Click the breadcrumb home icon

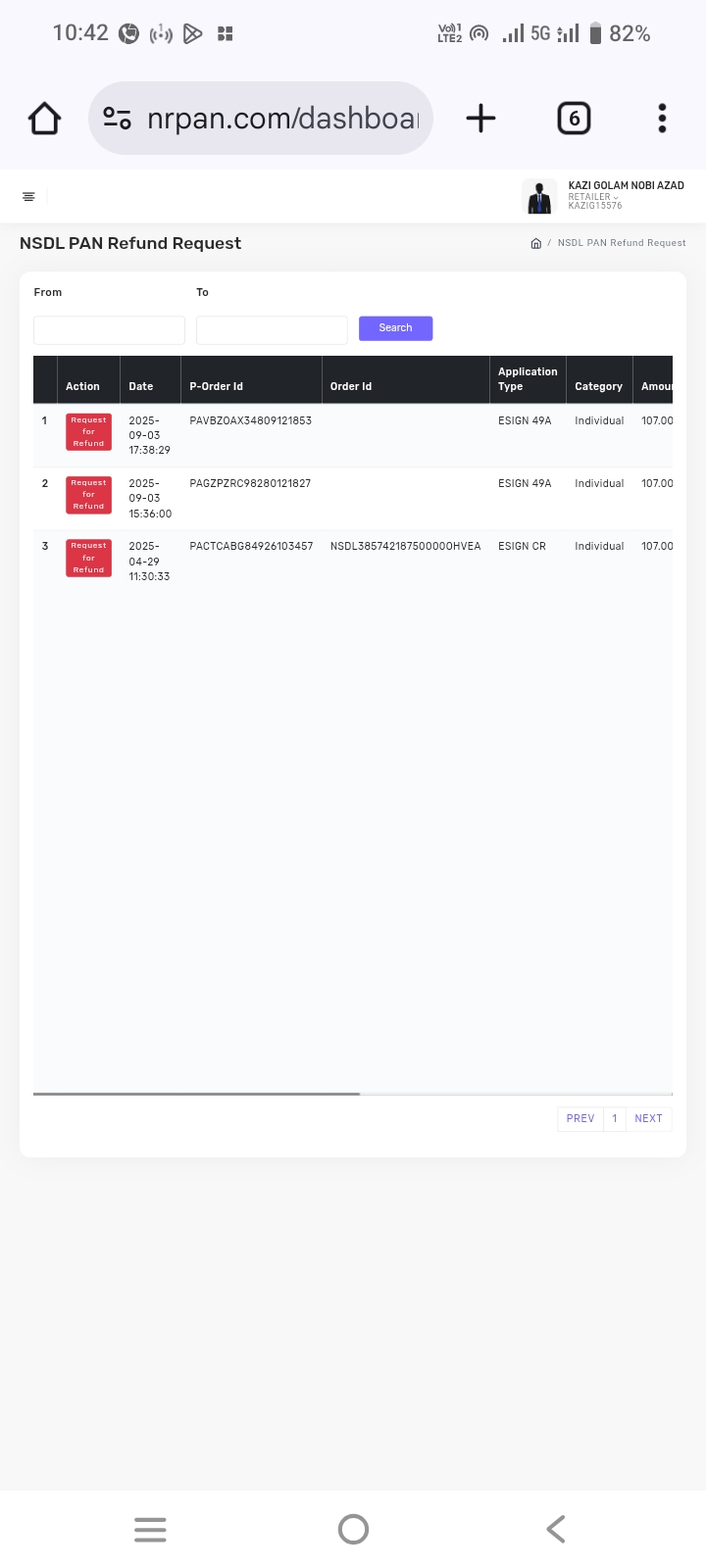point(535,243)
